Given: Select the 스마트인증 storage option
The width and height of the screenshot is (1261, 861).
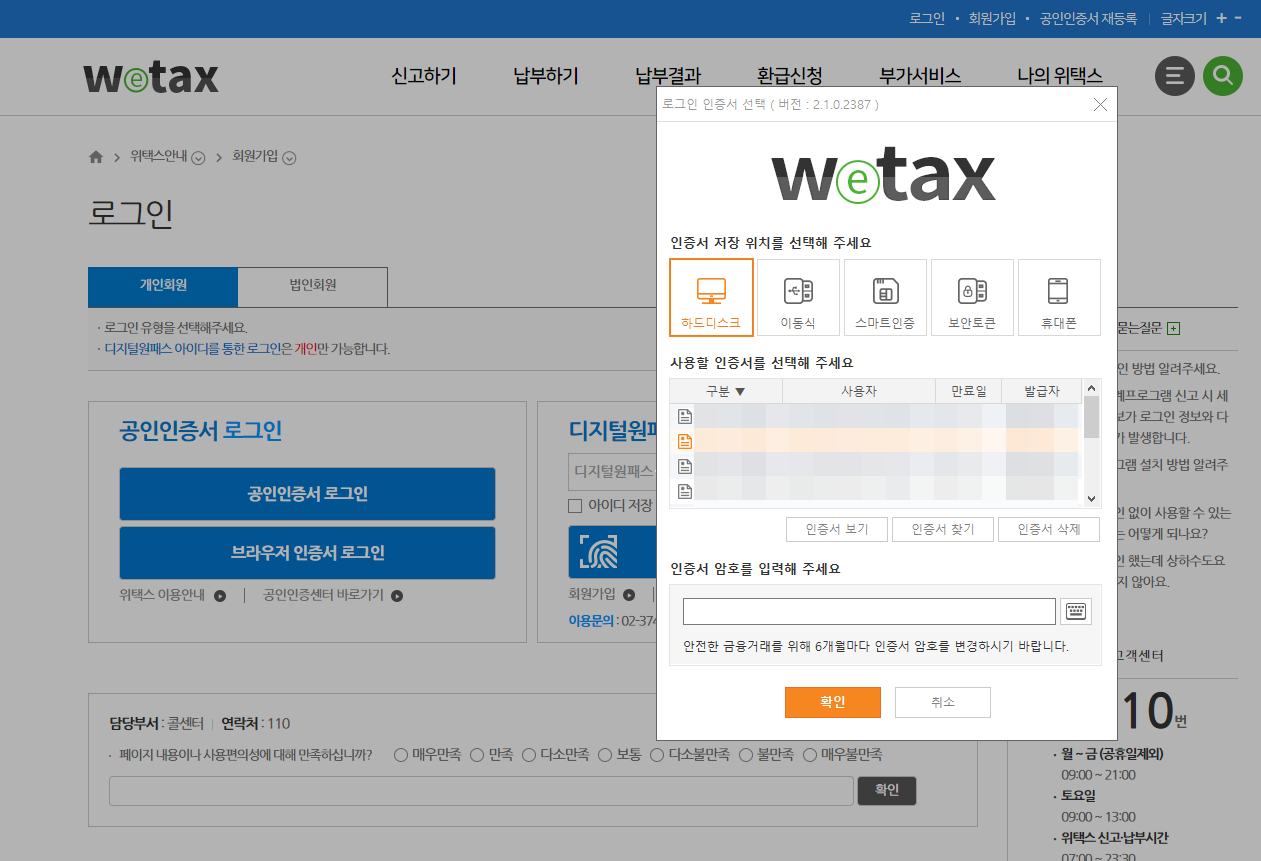Looking at the screenshot, I should 885,297.
